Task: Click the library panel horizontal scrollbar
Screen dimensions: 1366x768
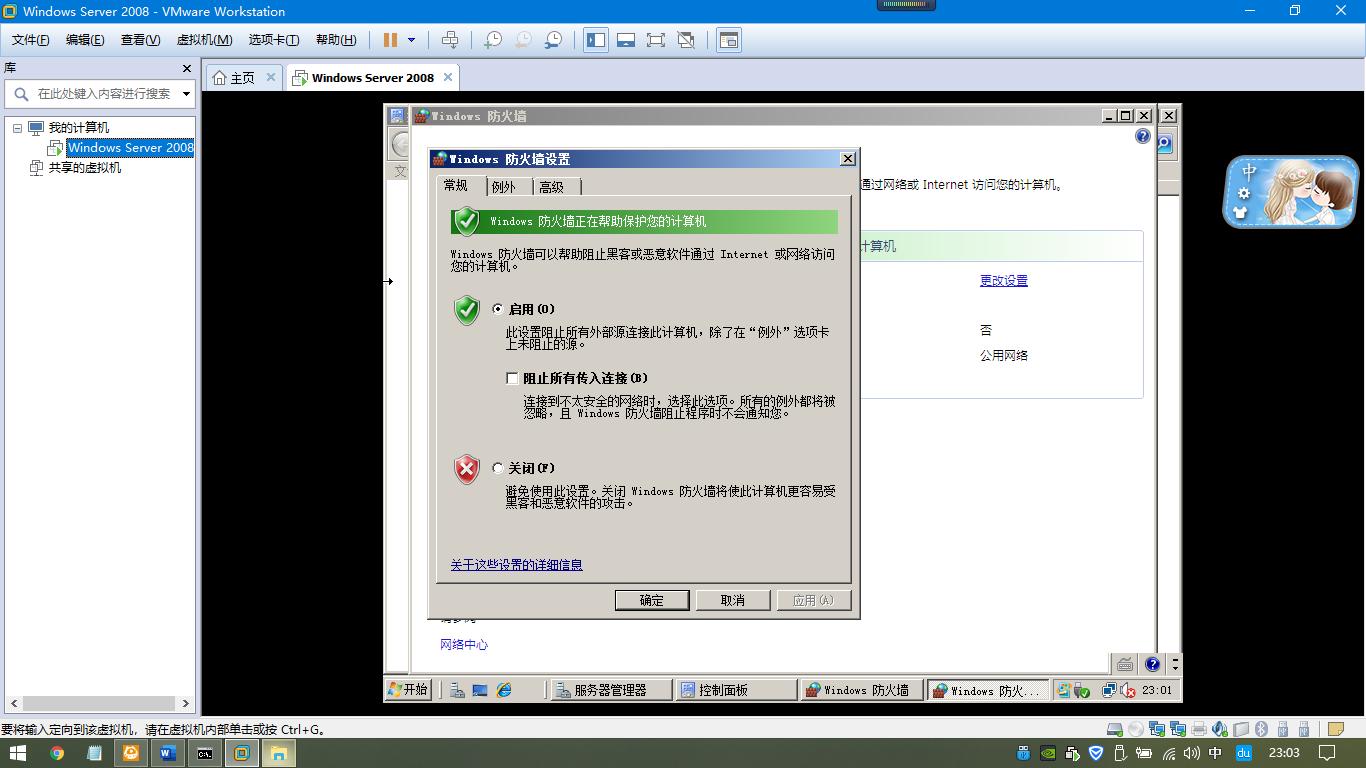Action: pos(100,703)
